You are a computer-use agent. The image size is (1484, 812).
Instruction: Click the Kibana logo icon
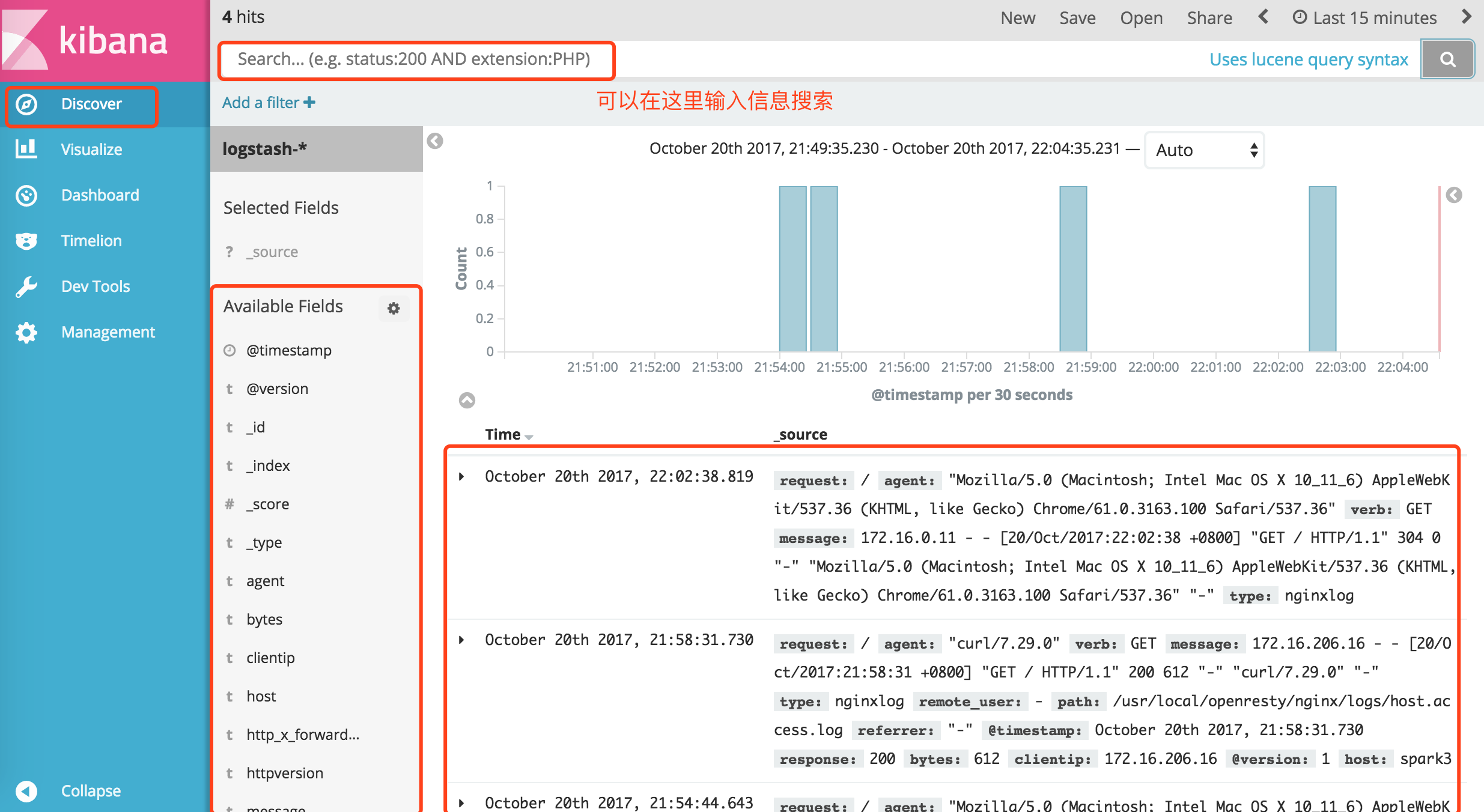pyautogui.click(x=25, y=41)
